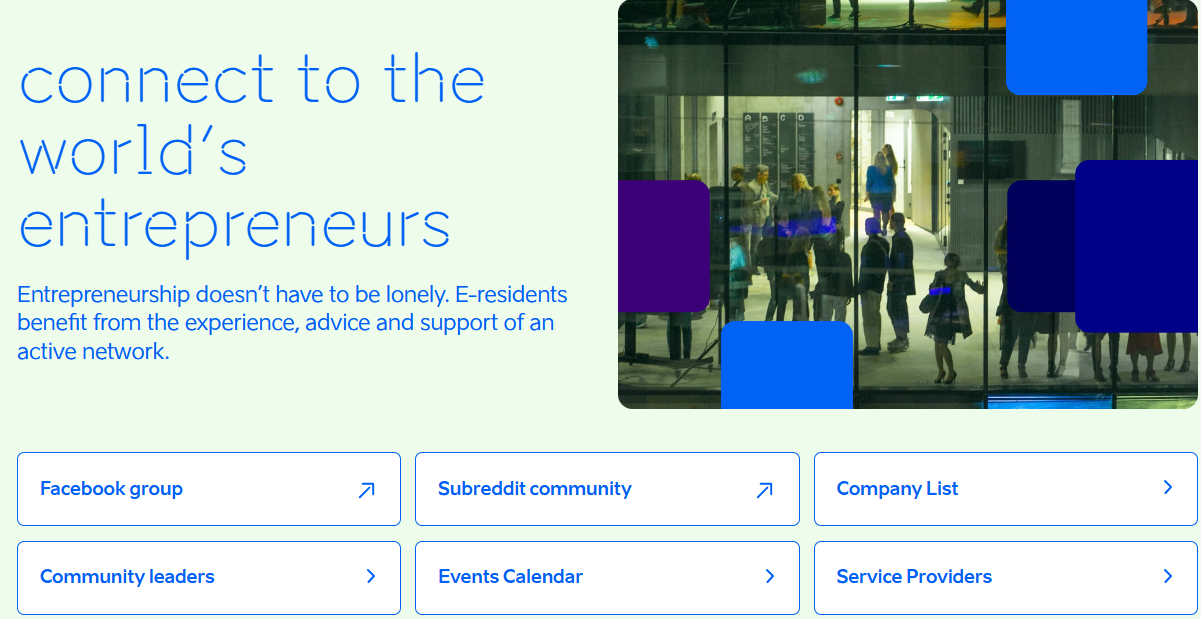View the Community leaders page
1201x619 pixels.
point(209,578)
